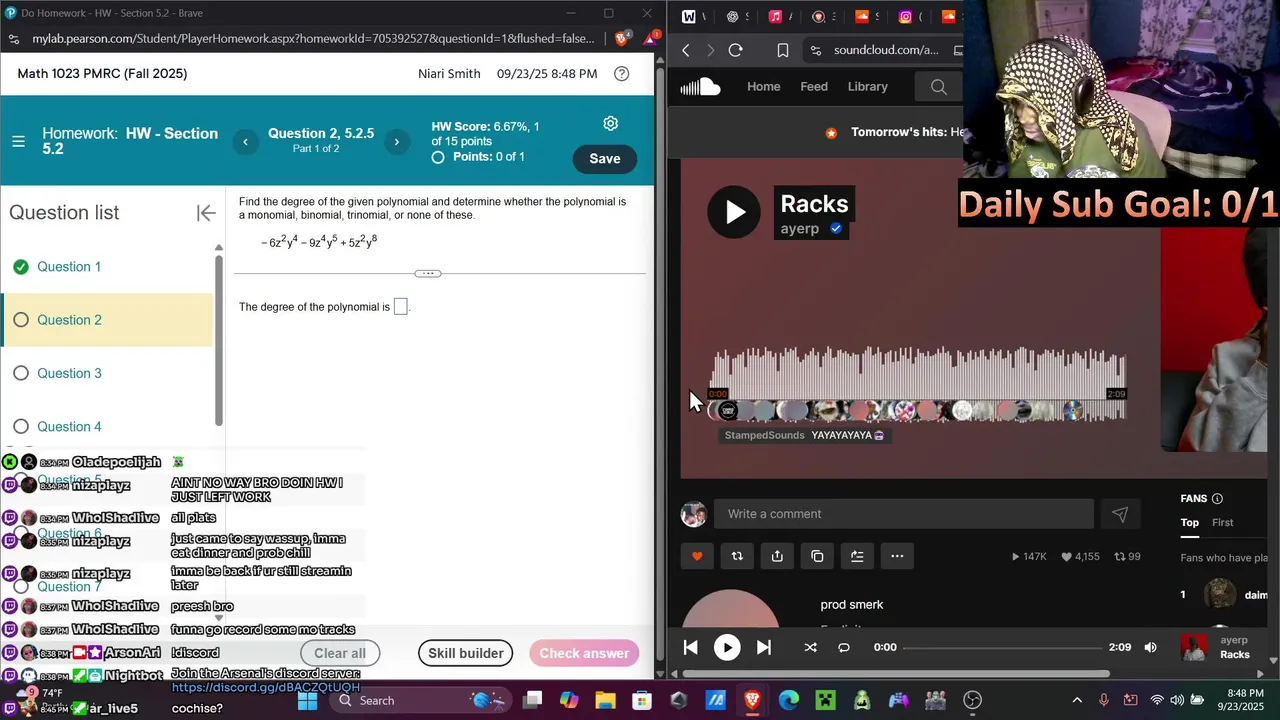Bookmark the SoundCloud page
The width and height of the screenshot is (1280, 720).
coord(783,50)
